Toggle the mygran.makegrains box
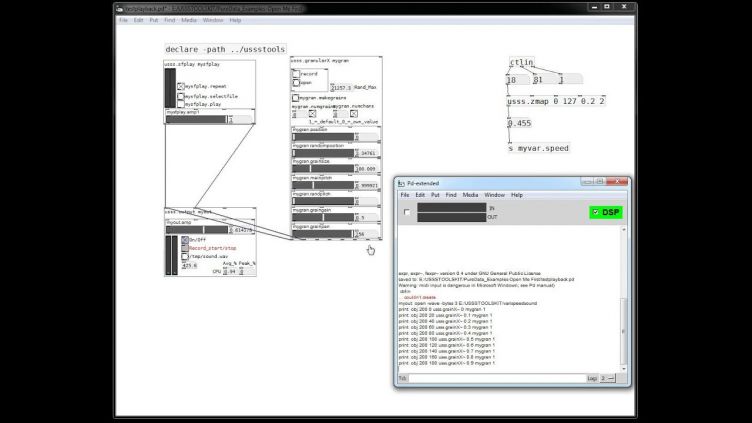The image size is (752, 423). 295,98
